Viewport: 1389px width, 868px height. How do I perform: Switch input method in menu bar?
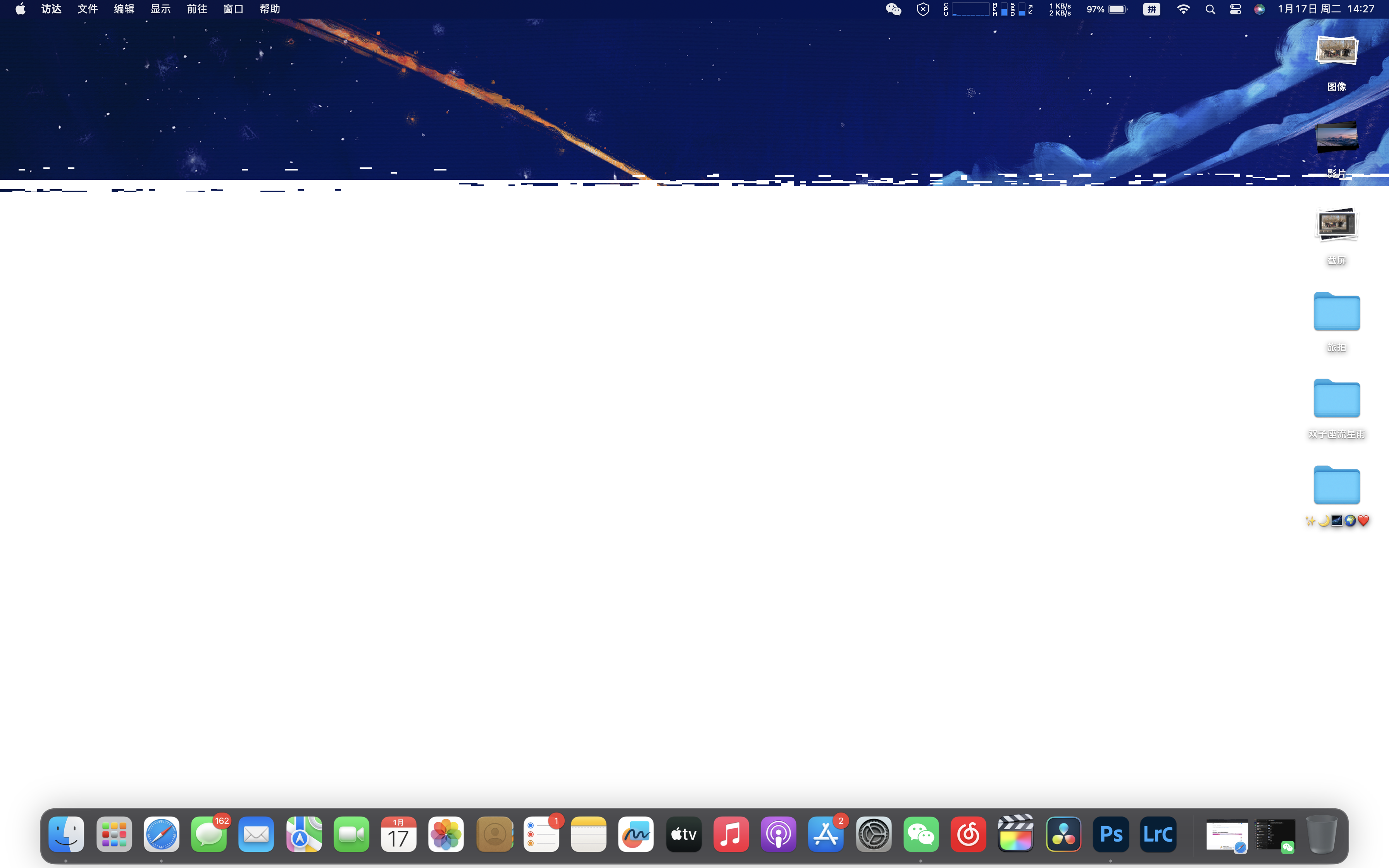click(x=1151, y=9)
